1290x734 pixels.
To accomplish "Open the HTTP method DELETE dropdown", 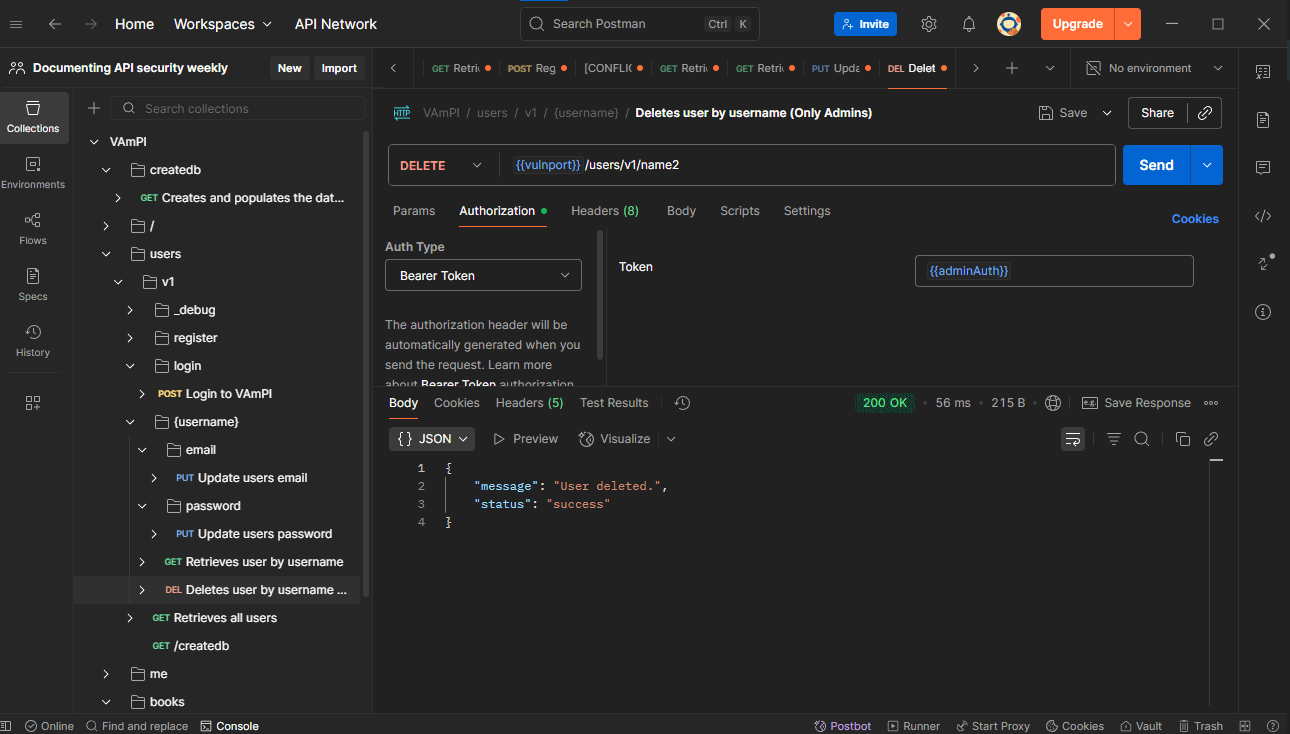I will (441, 165).
